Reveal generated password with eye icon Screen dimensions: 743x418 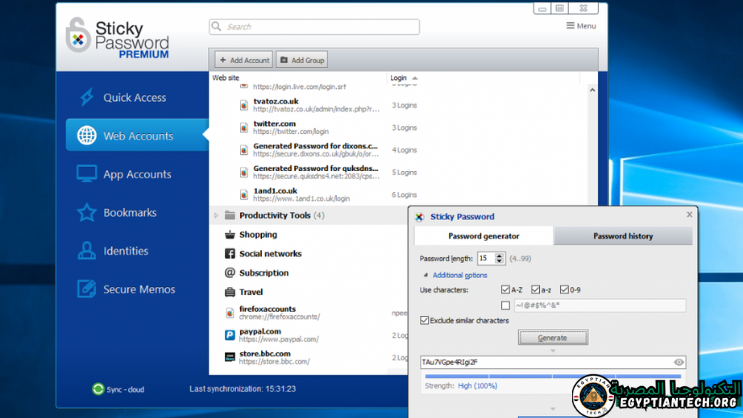[679, 362]
